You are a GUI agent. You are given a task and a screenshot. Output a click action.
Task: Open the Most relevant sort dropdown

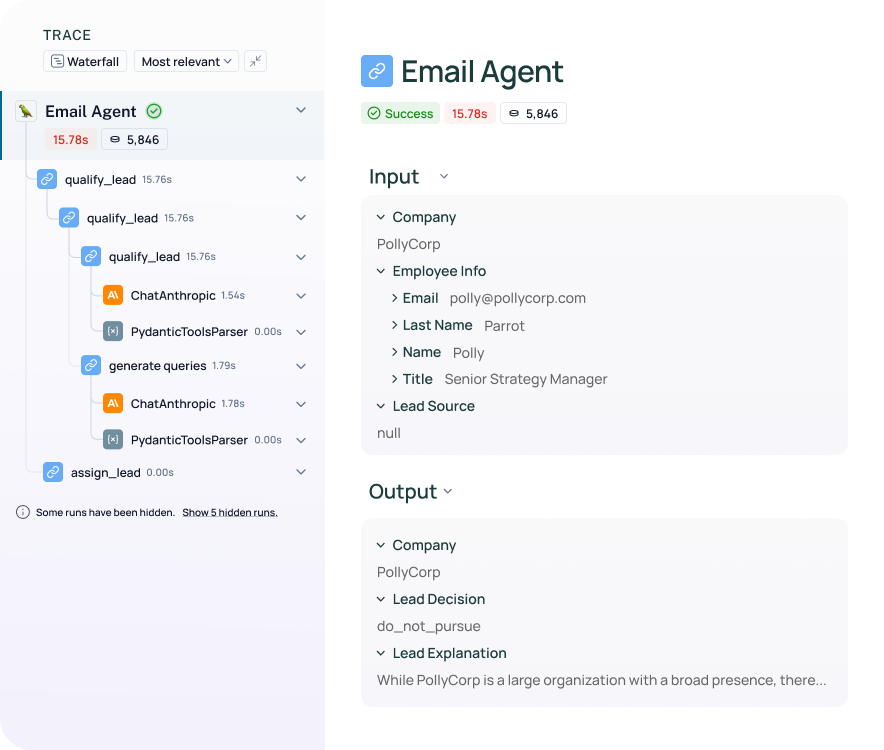[x=186, y=61]
